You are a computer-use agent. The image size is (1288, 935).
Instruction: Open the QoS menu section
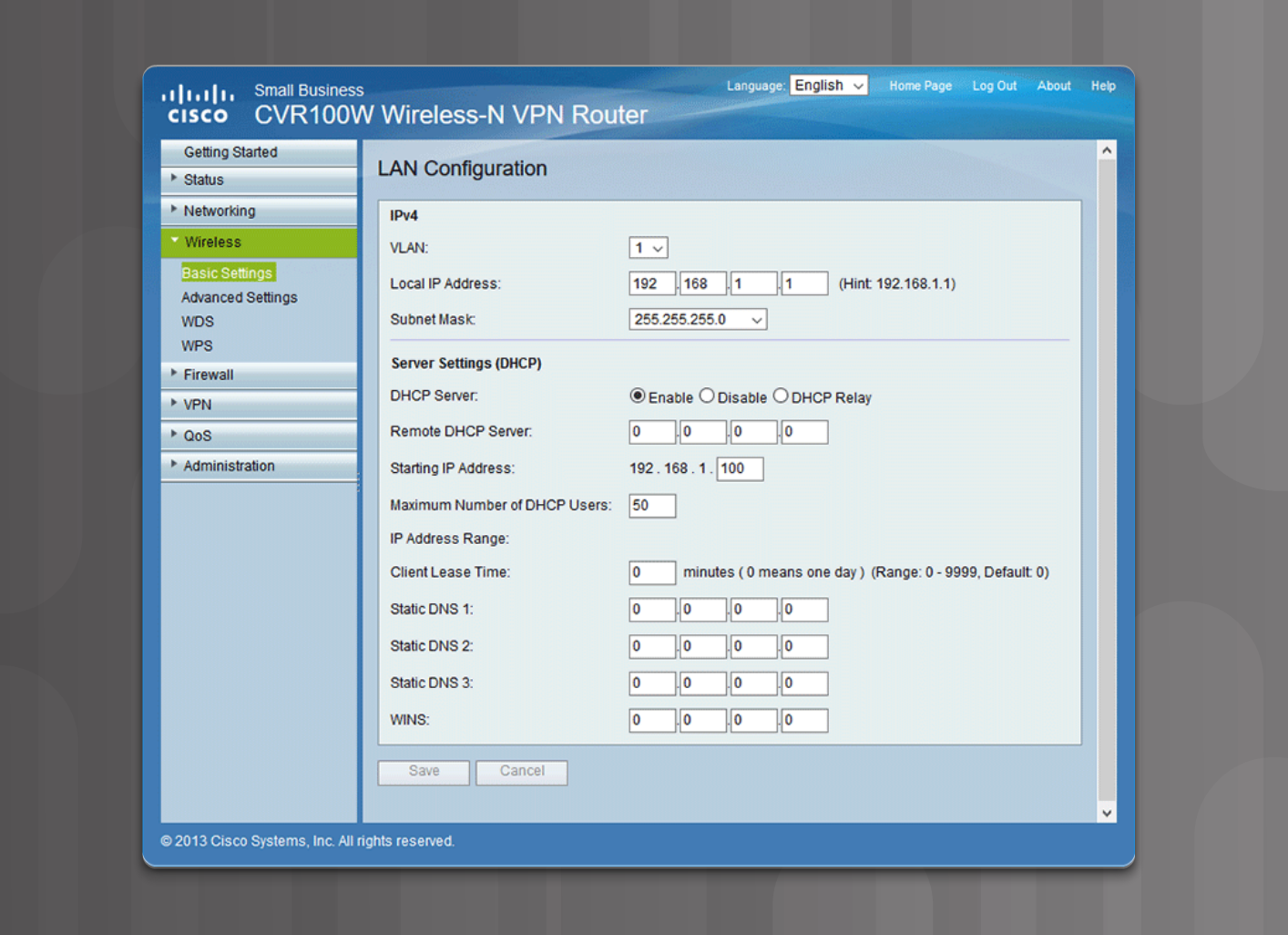196,435
